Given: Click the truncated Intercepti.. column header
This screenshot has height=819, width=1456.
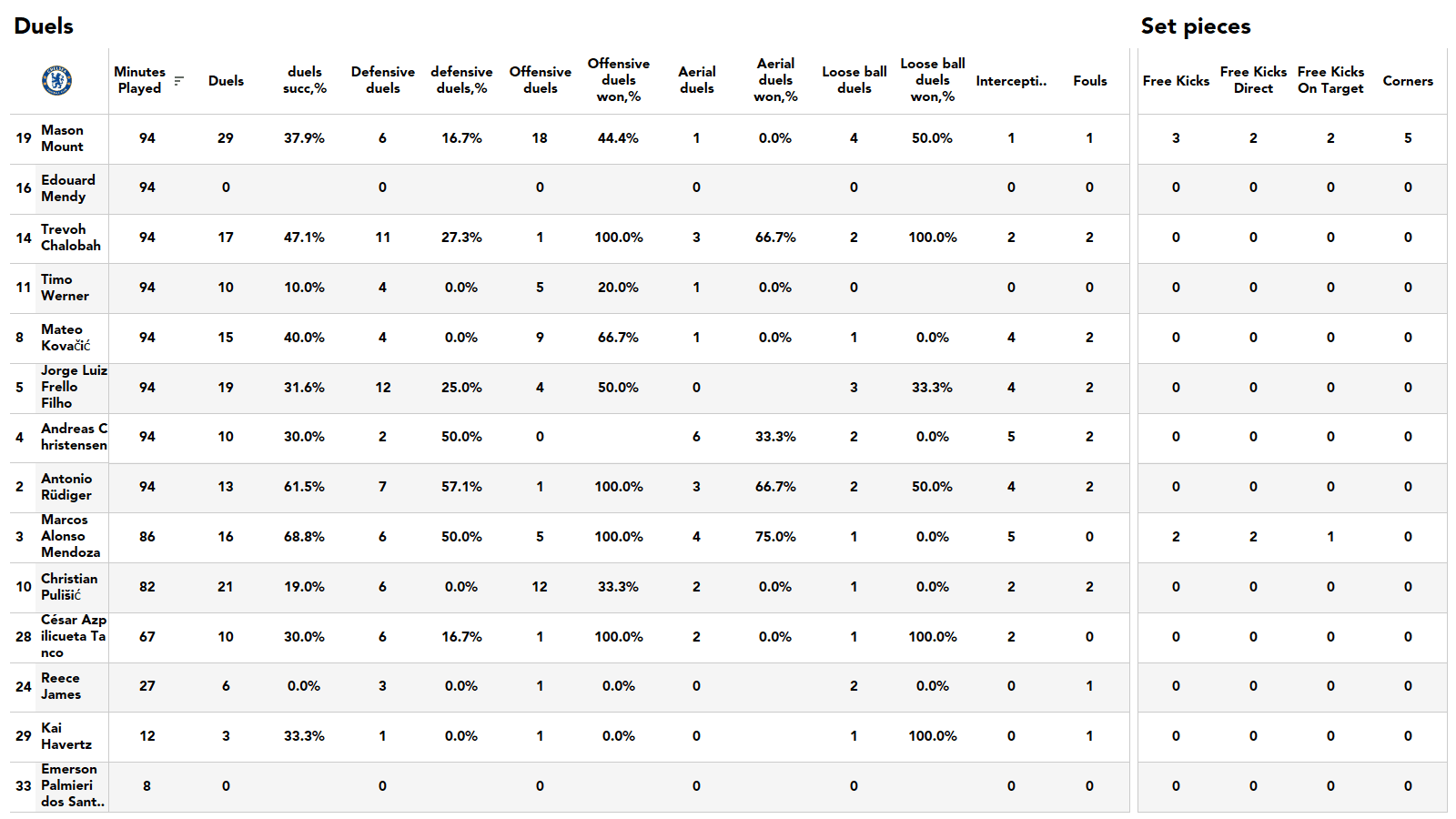Looking at the screenshot, I should [x=1011, y=81].
